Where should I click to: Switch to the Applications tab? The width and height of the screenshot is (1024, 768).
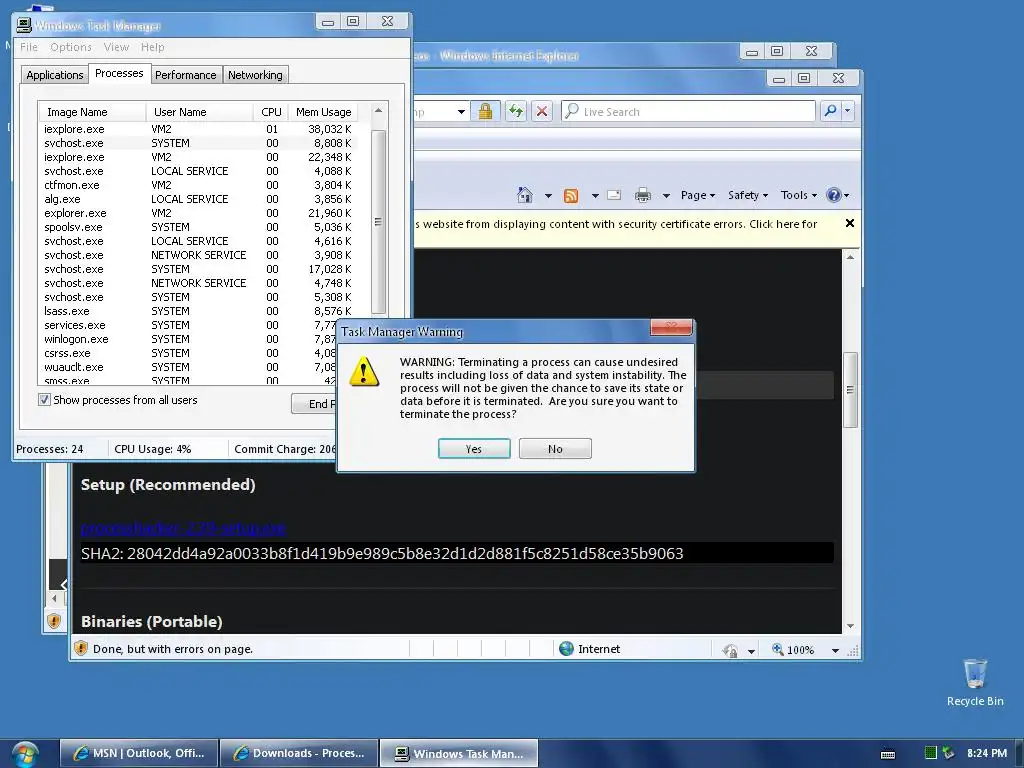[x=54, y=75]
